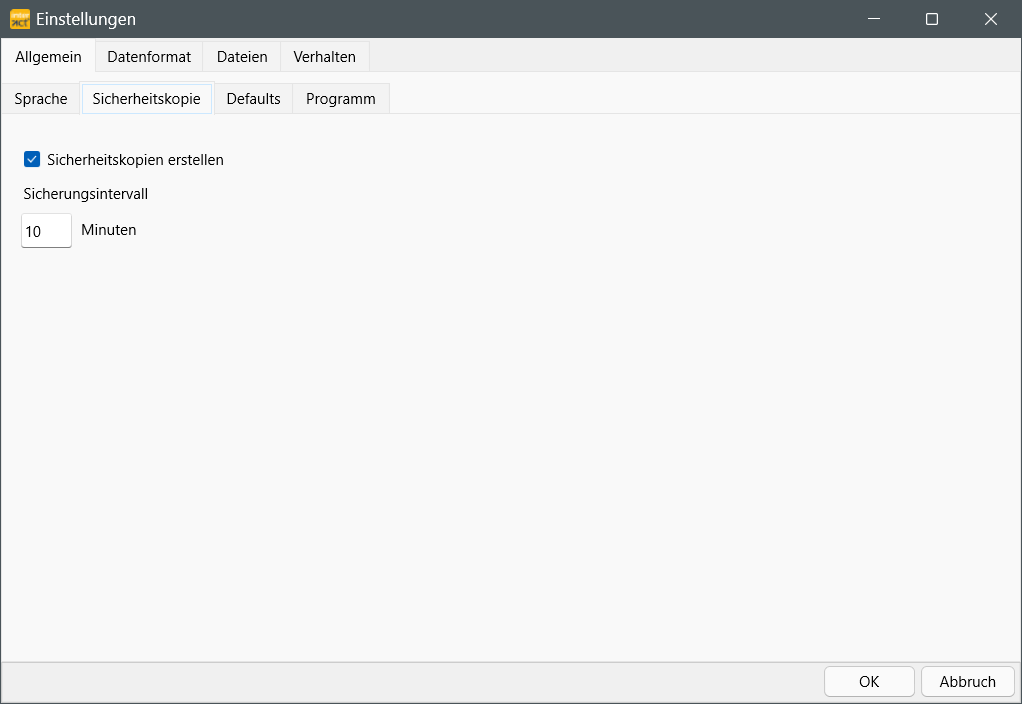The height and width of the screenshot is (704, 1022).
Task: Click the Minuten label text
Action: click(109, 229)
